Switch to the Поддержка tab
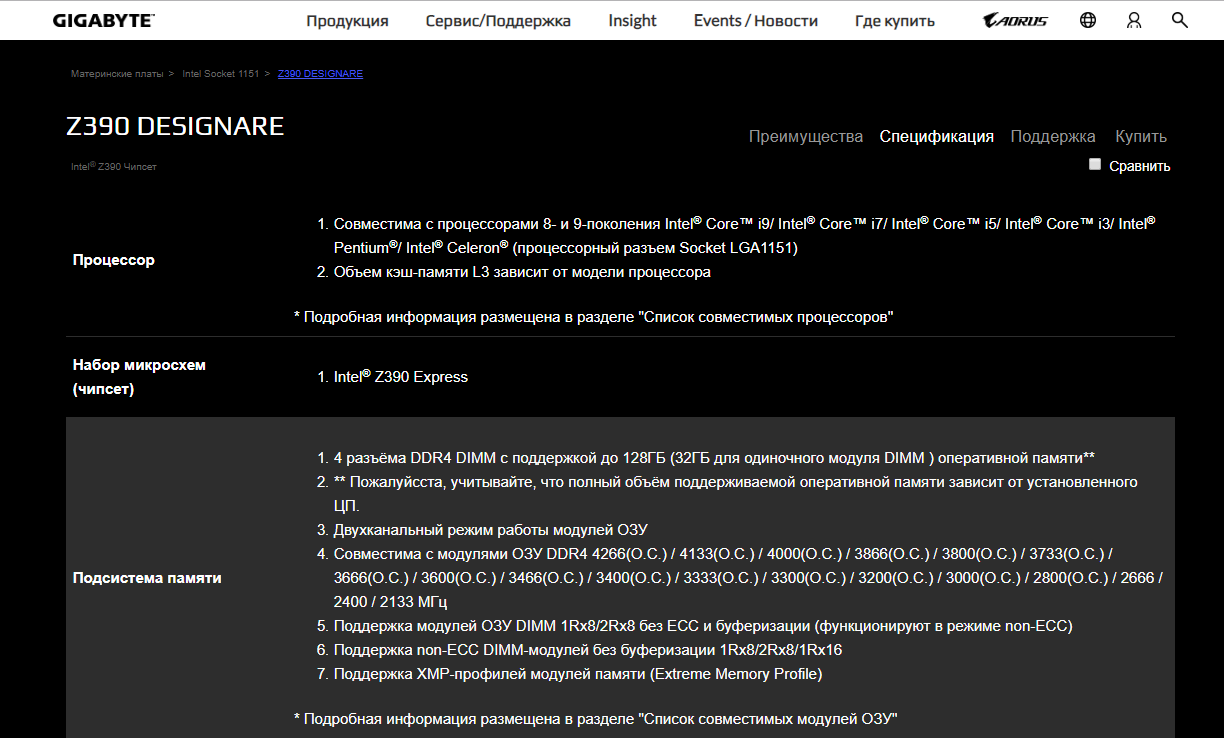 click(x=1053, y=137)
